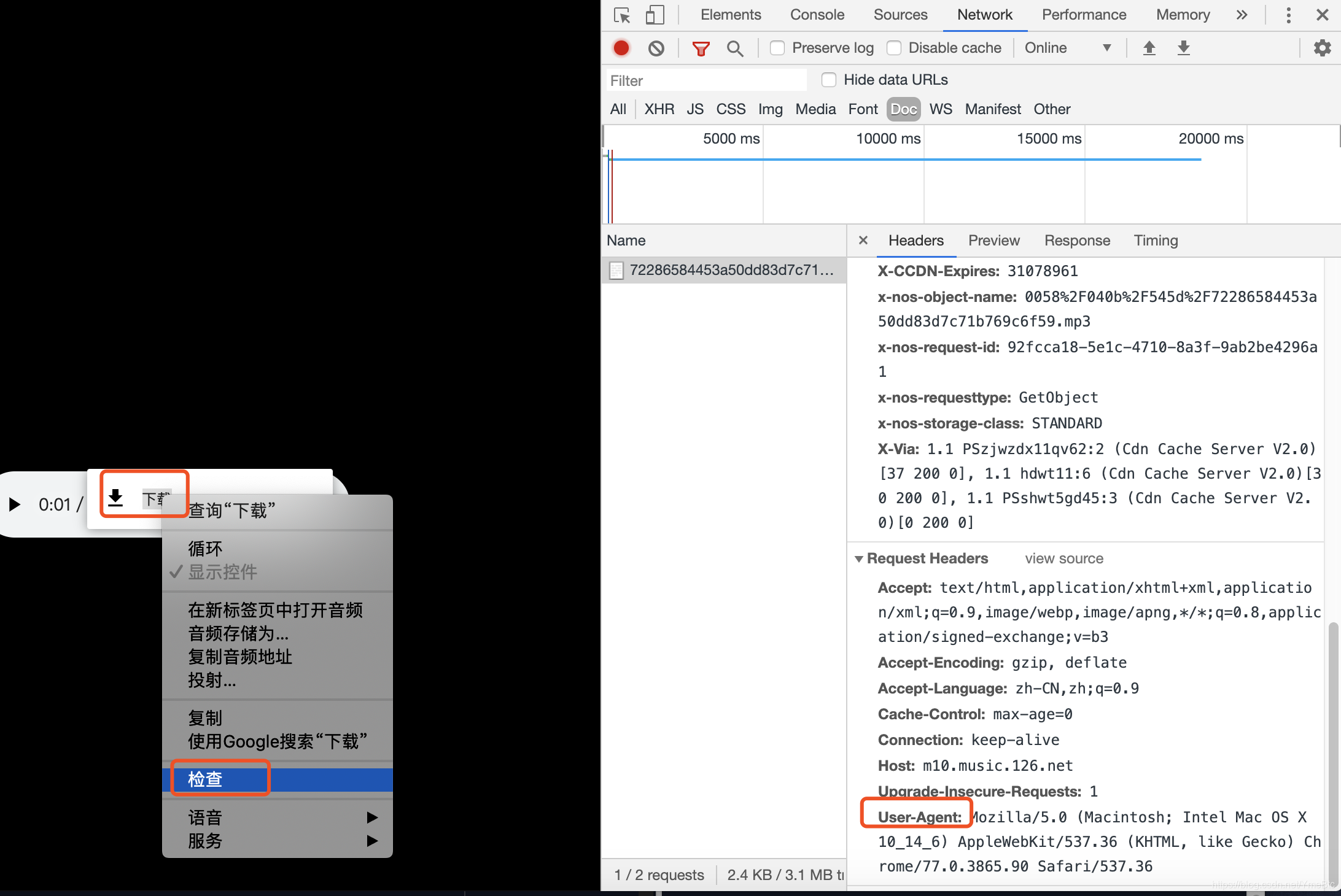Select the 72286584453a50dd83d7c71 request row
The image size is (1341, 896).
coord(724,270)
